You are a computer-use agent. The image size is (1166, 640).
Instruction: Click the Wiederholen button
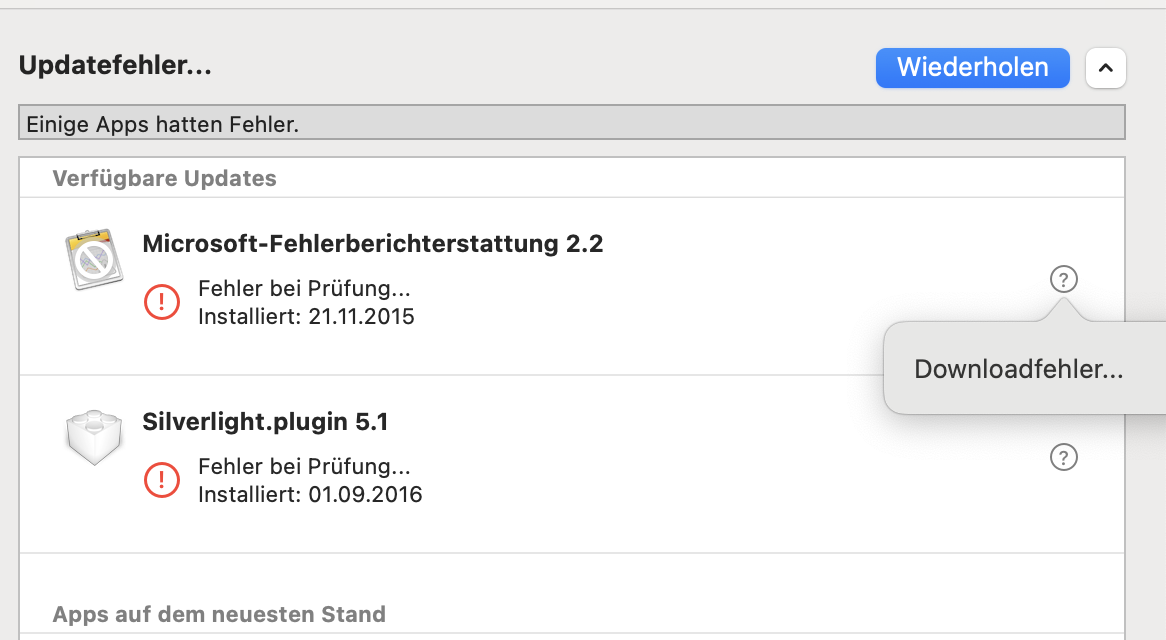[972, 68]
